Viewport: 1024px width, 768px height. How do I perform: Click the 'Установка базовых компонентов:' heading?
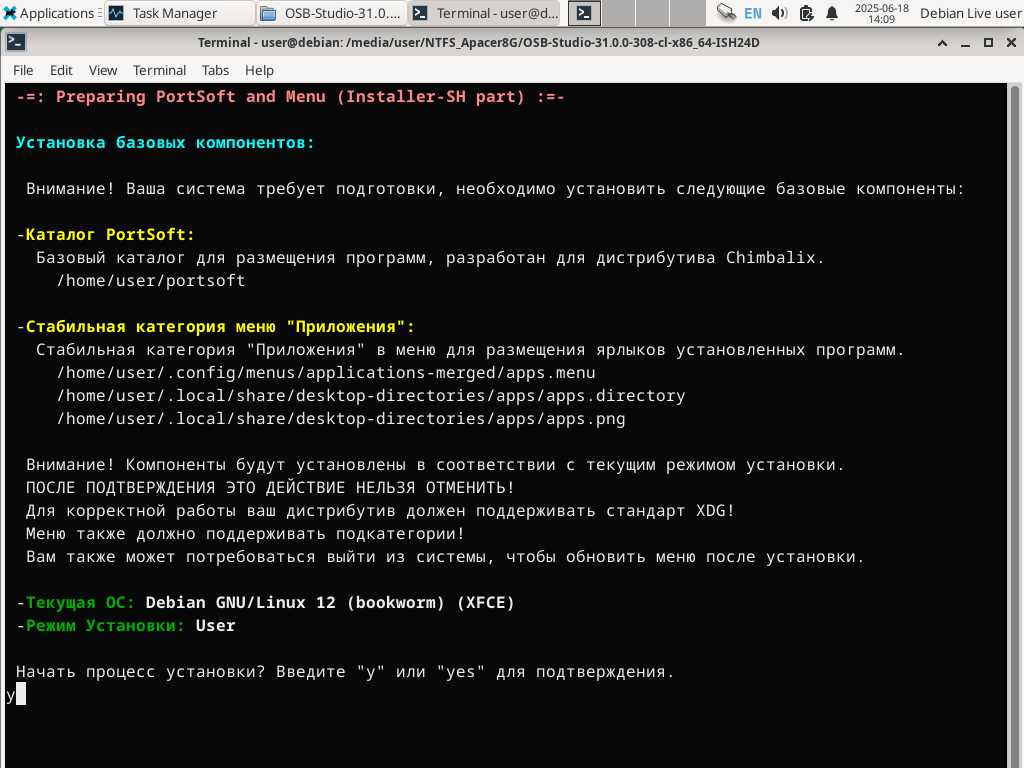(x=165, y=142)
